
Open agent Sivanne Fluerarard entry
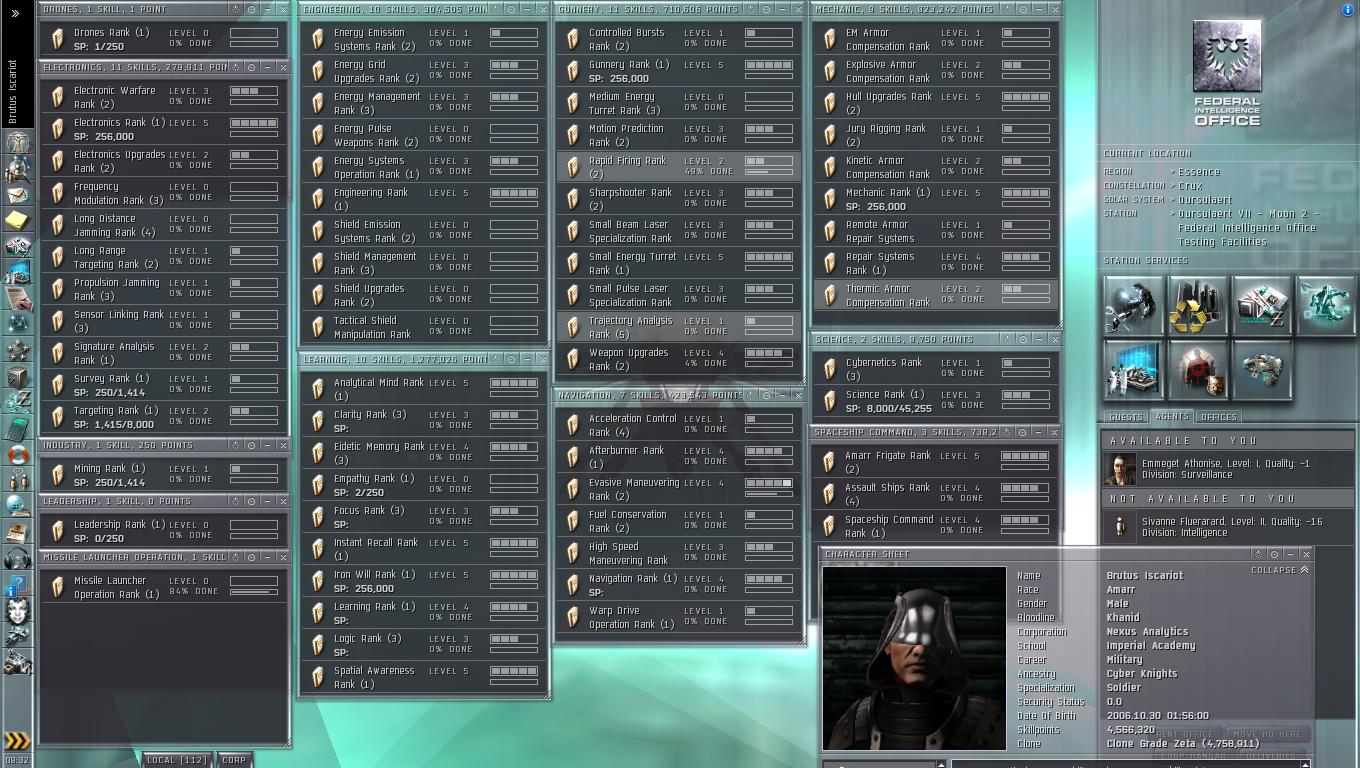(1227, 527)
